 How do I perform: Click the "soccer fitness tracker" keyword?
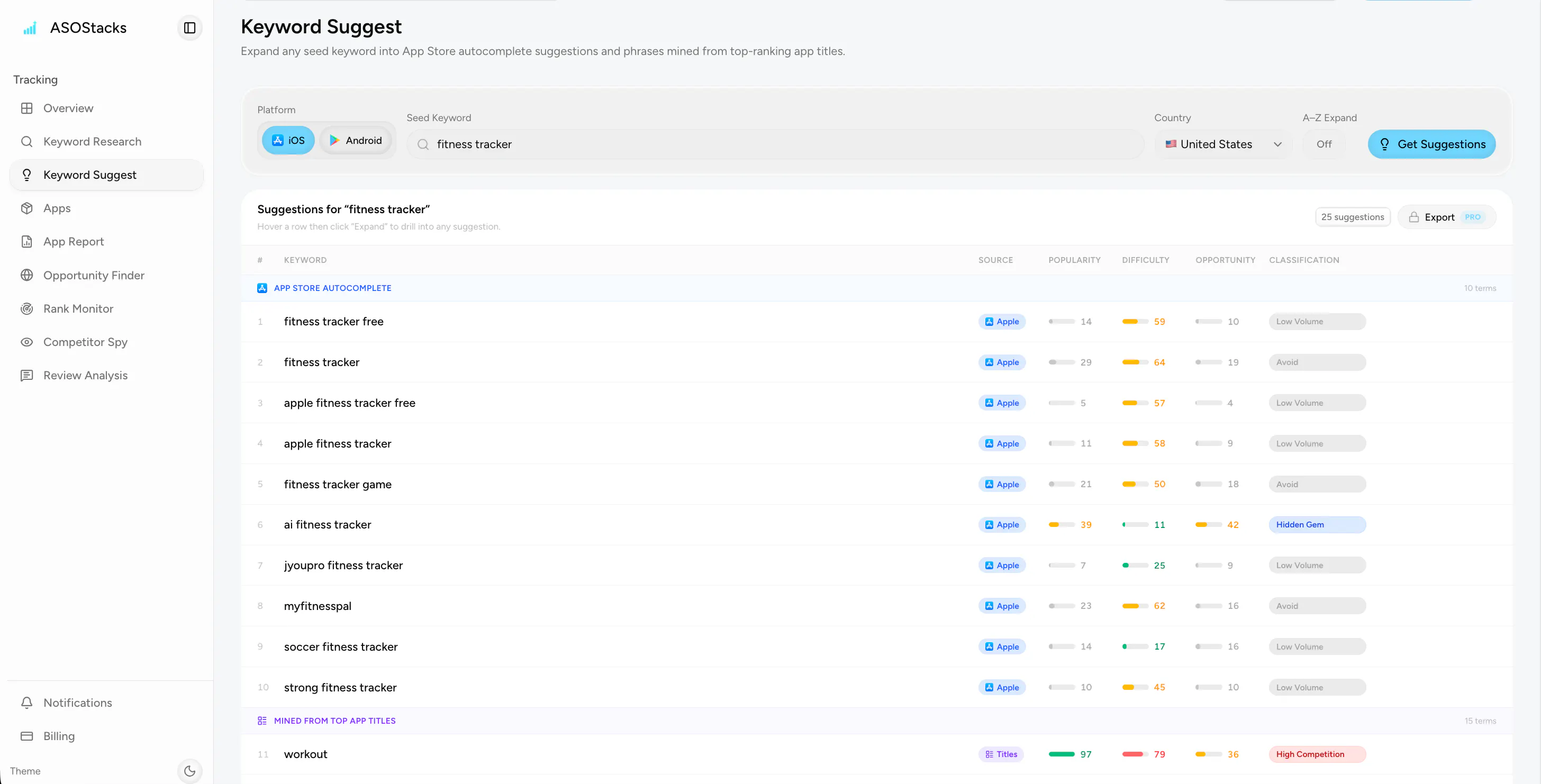(340, 647)
